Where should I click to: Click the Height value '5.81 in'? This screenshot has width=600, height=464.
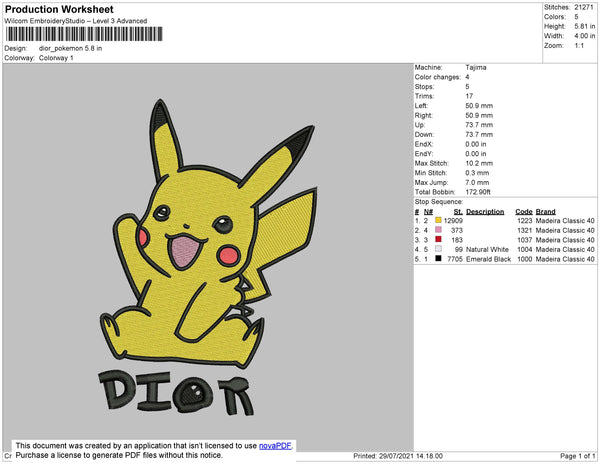tap(585, 26)
